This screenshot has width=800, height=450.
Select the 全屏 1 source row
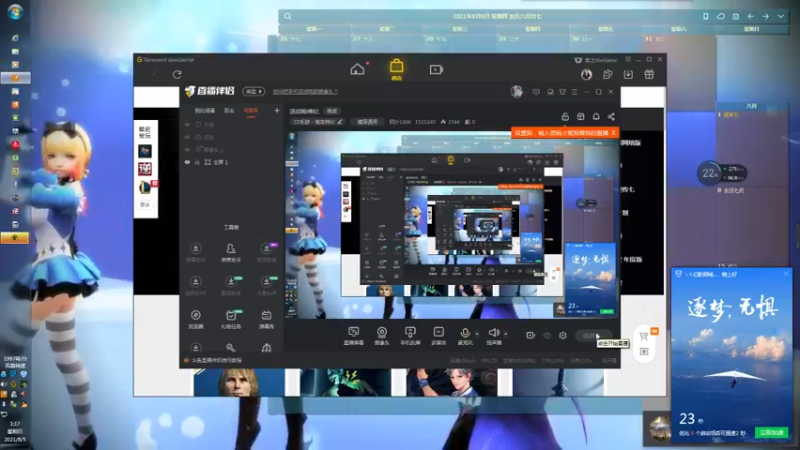tap(232, 162)
